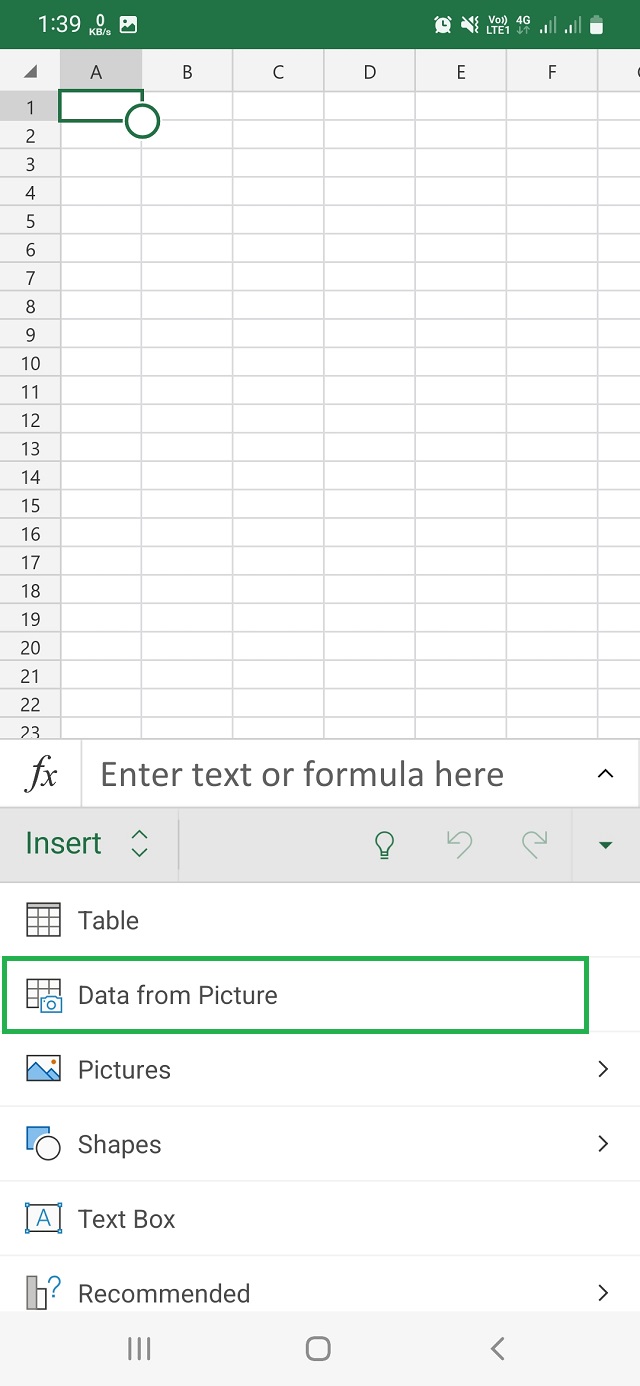Click the select-all corner triangle
The image size is (640, 1386).
30,71
